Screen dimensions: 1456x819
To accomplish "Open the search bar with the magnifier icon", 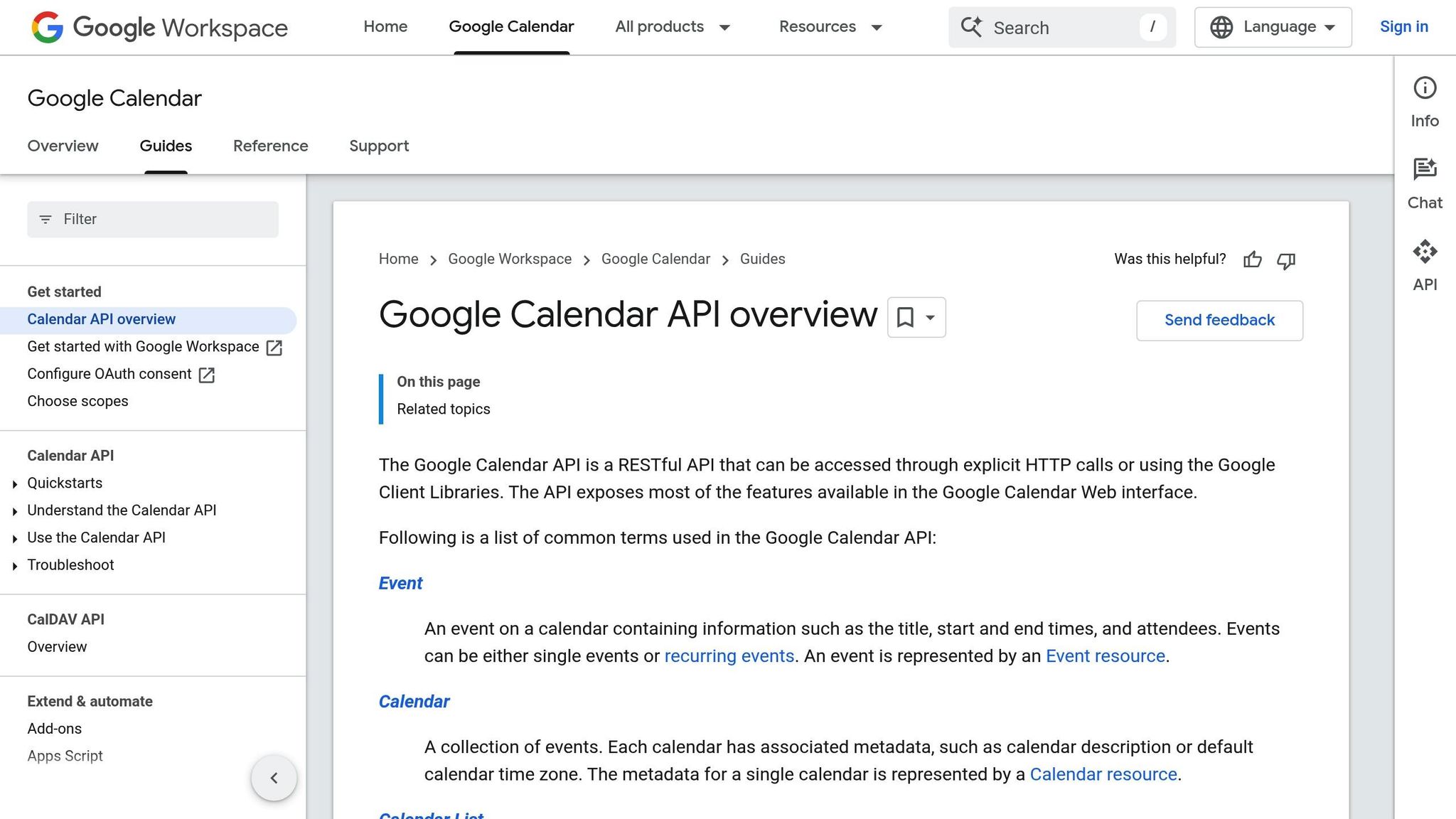I will 971,27.
